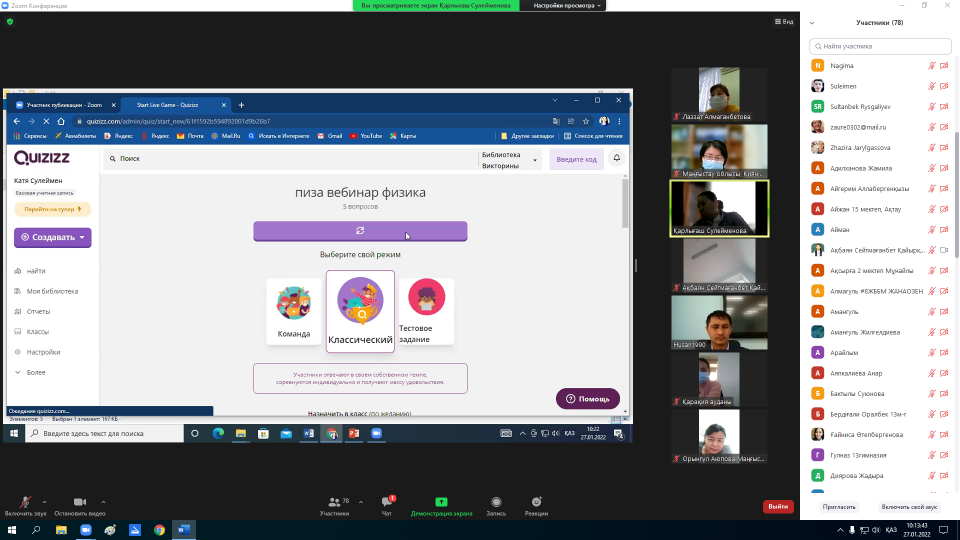The width and height of the screenshot is (960, 540).
Task: Invite participants button
Action: coord(839,507)
